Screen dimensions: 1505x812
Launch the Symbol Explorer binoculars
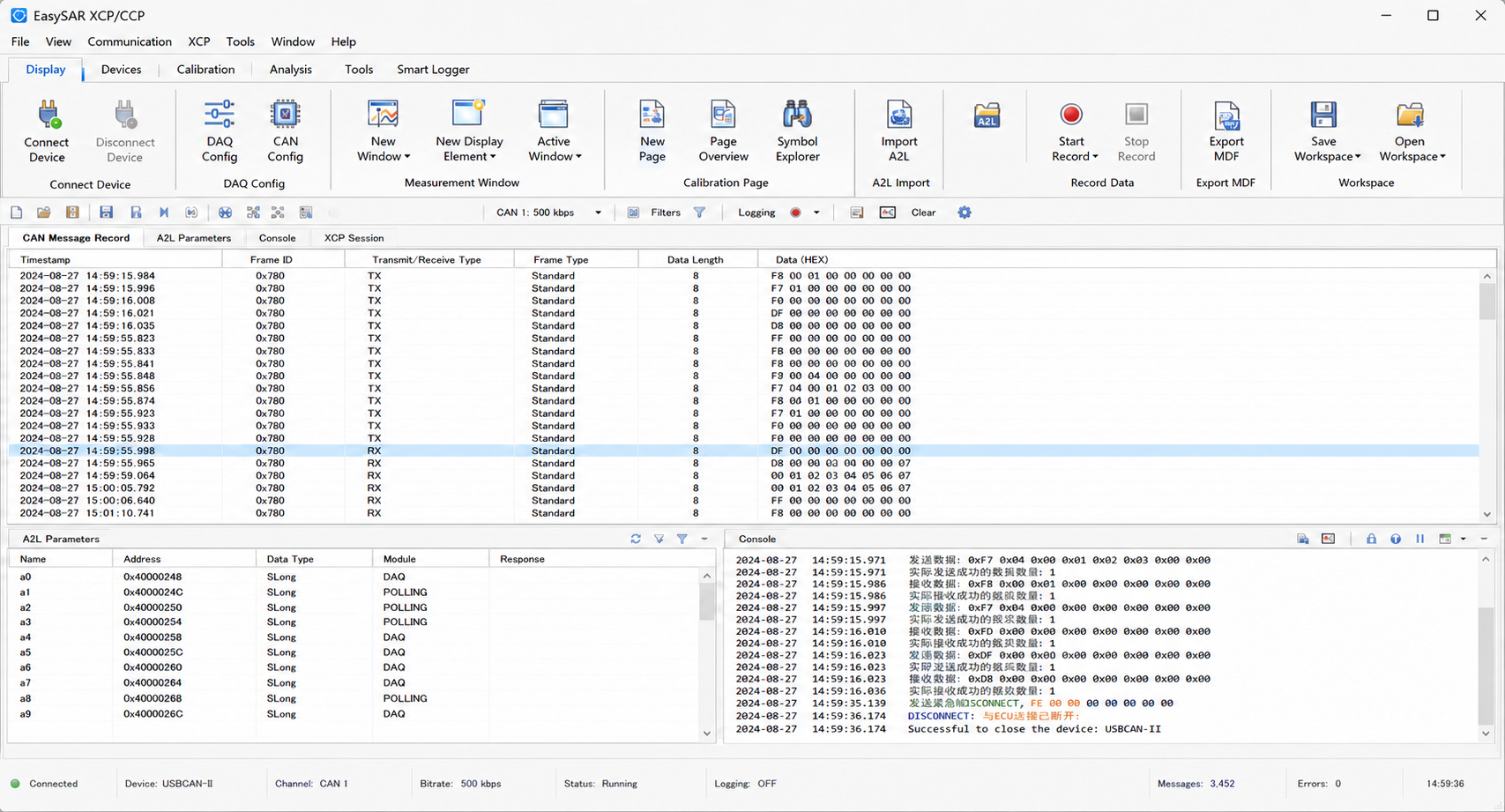797,115
